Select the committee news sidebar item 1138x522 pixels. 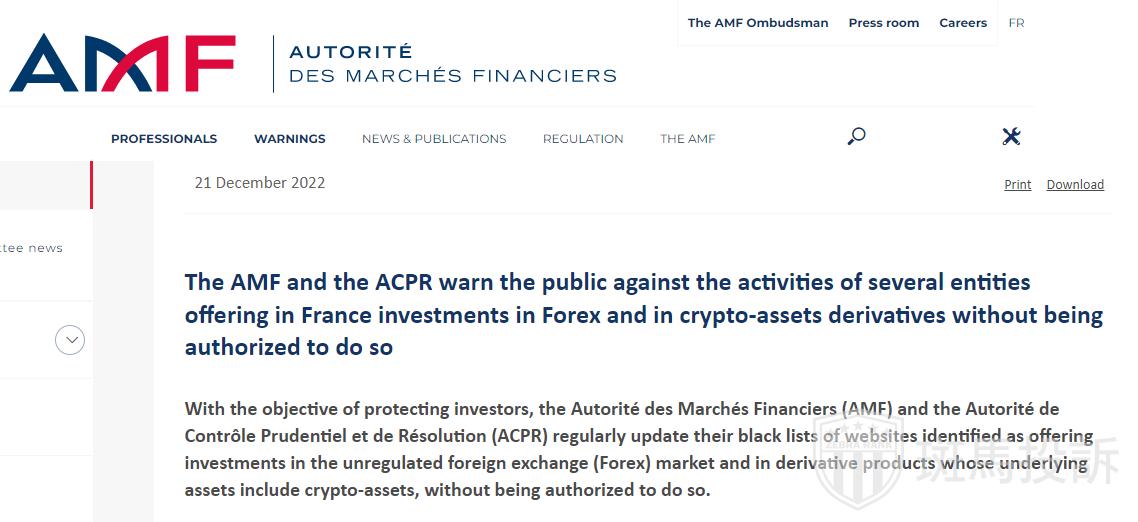[x=31, y=248]
